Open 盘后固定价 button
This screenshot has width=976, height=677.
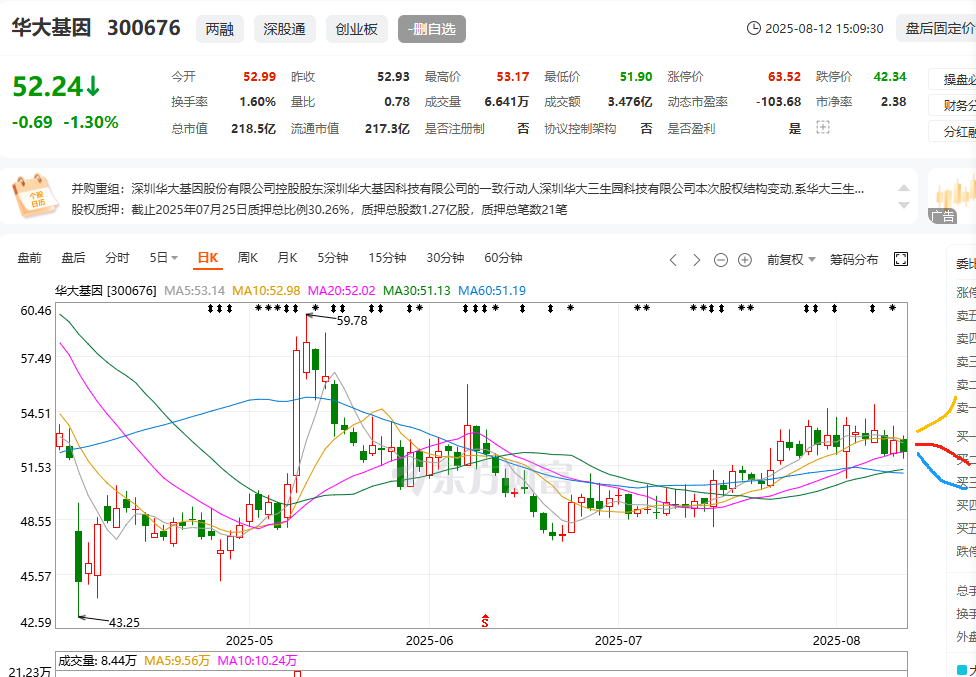[x=937, y=29]
